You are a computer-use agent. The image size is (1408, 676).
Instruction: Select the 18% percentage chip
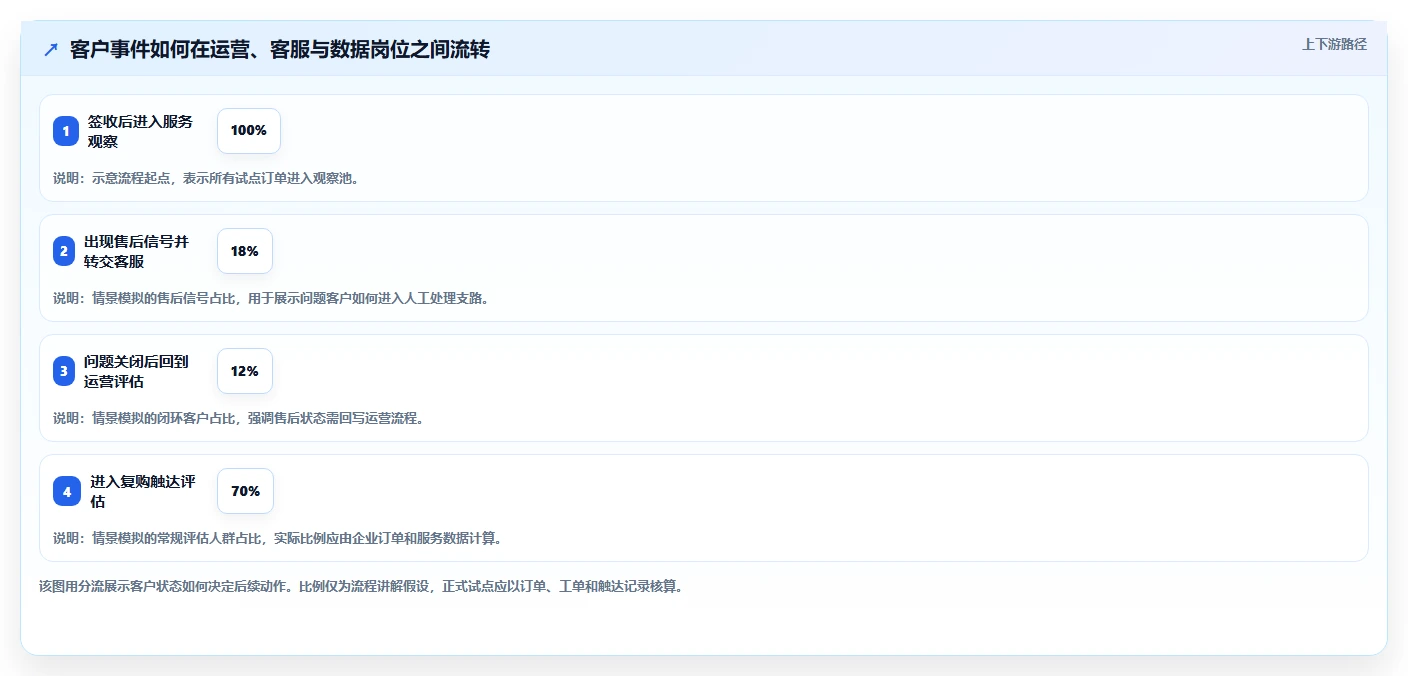coord(245,251)
